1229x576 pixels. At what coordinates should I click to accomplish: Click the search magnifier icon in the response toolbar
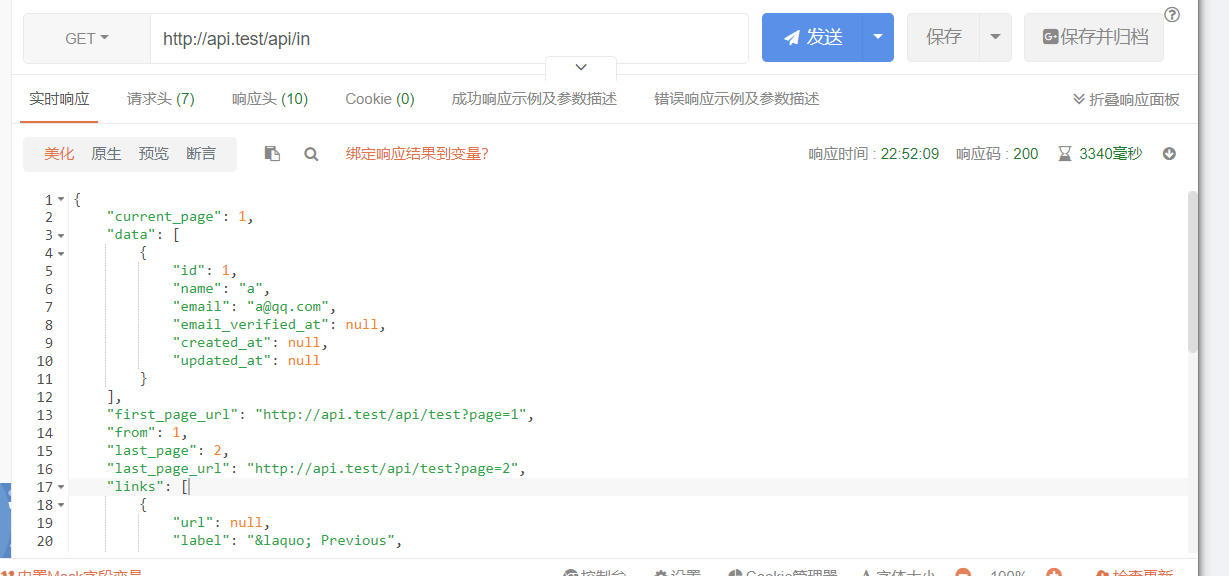click(311, 154)
